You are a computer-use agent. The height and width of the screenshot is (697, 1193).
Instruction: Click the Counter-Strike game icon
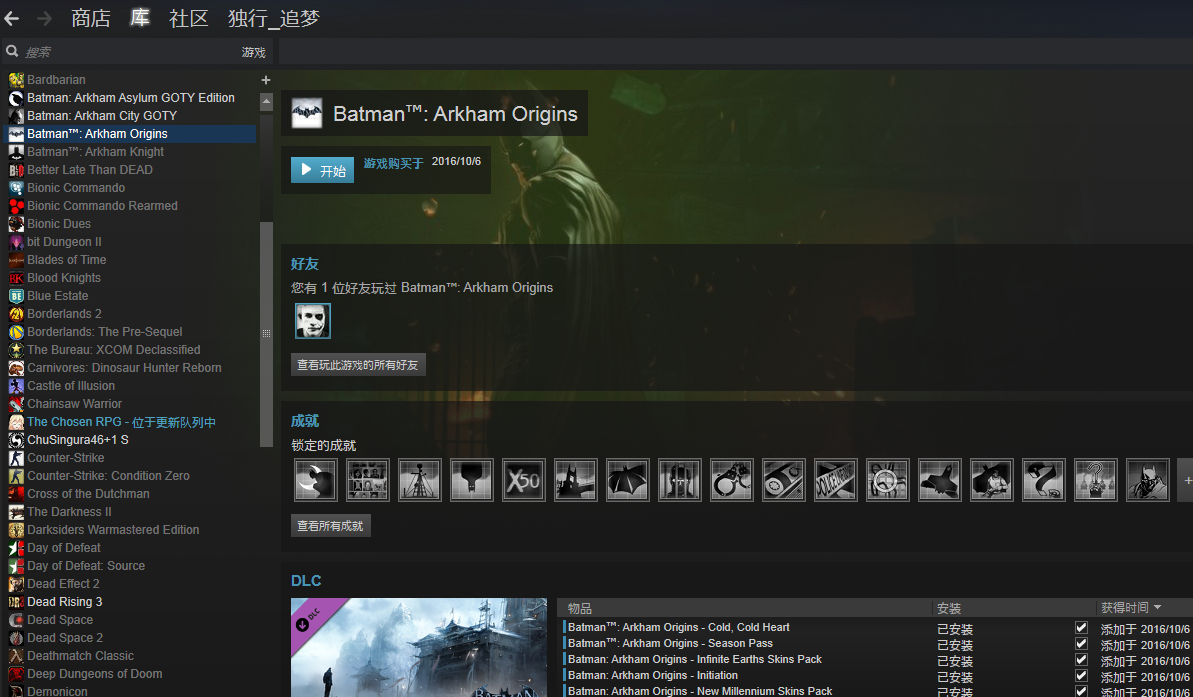16,458
